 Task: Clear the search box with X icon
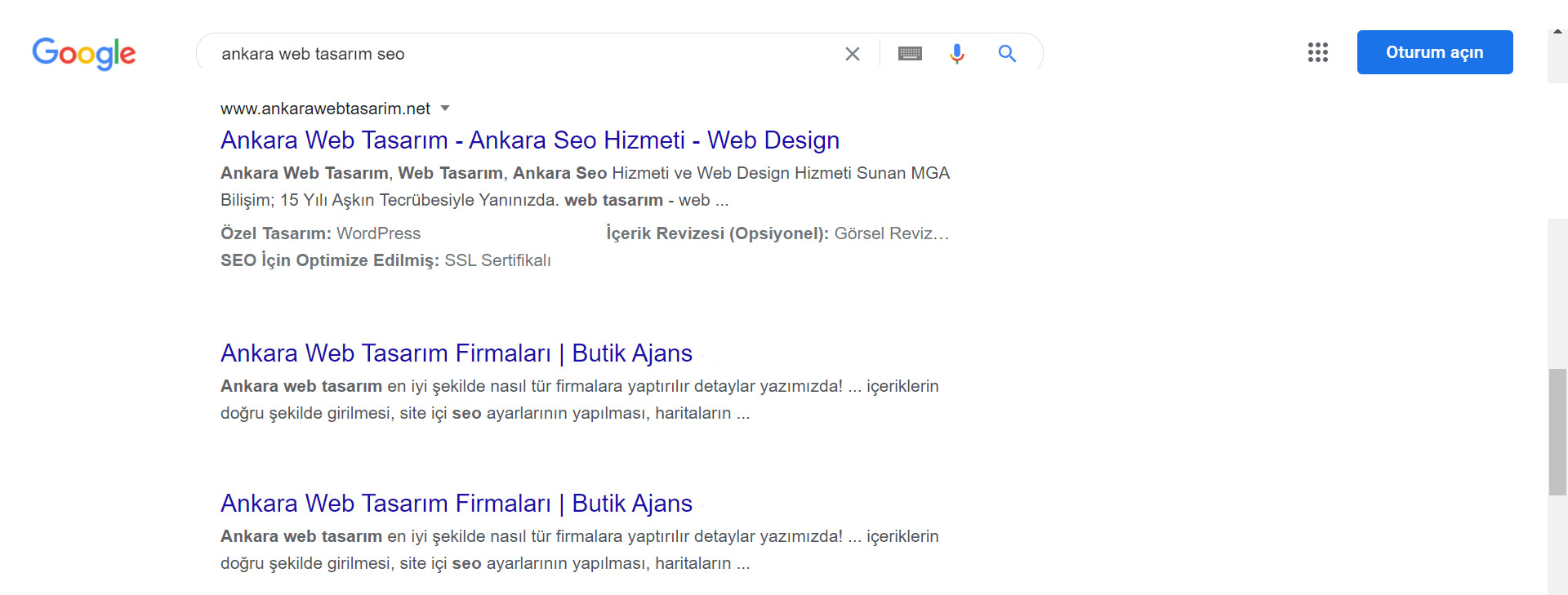(x=852, y=54)
